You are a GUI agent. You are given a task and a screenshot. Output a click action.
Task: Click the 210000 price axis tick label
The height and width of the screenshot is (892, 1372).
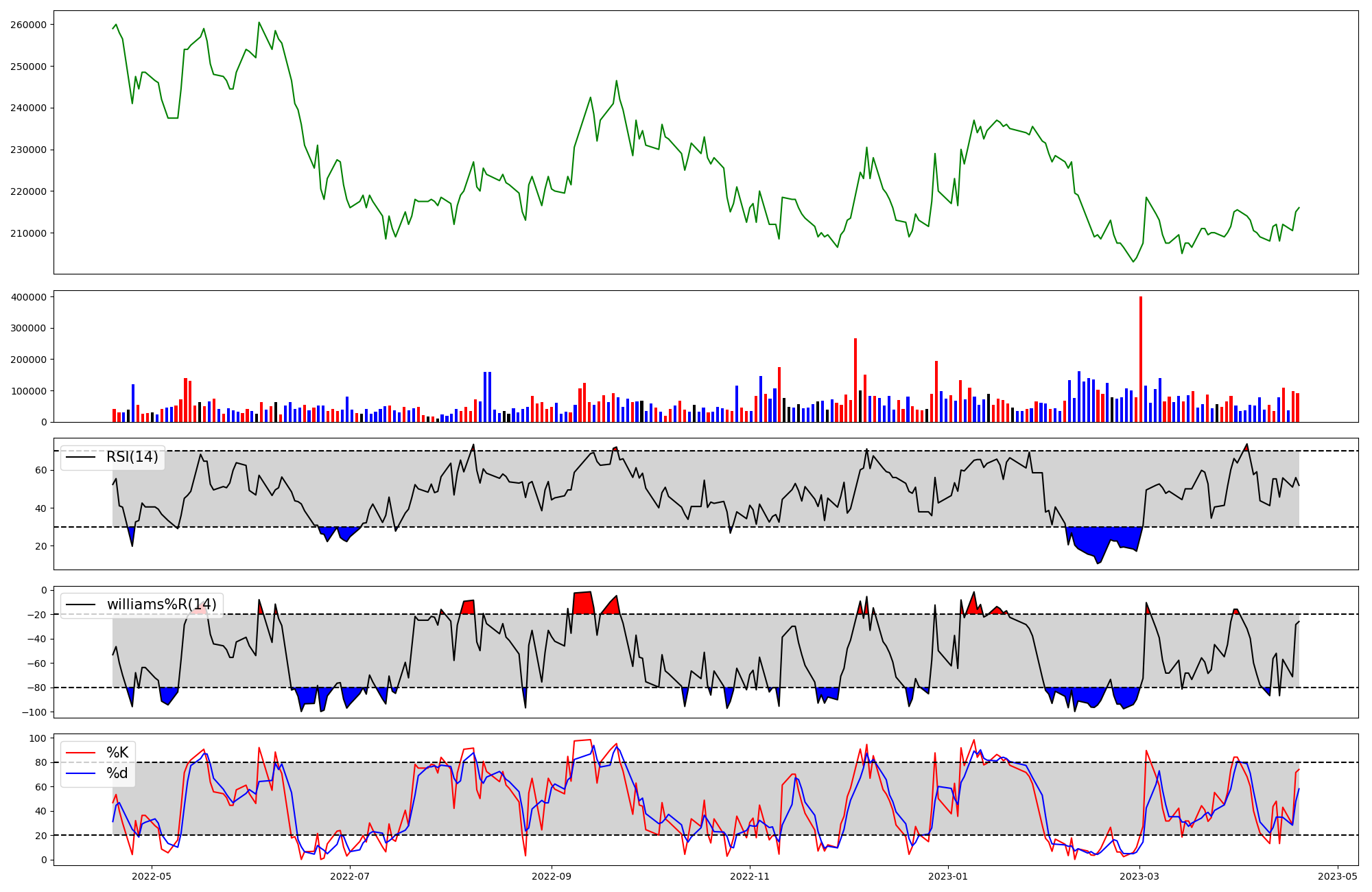click(x=28, y=233)
